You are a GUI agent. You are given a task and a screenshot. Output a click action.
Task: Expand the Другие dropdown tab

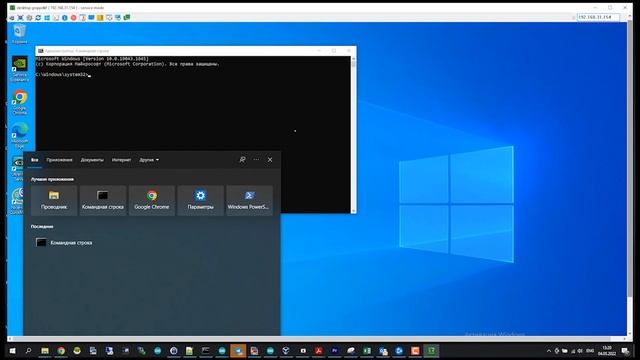[149, 160]
